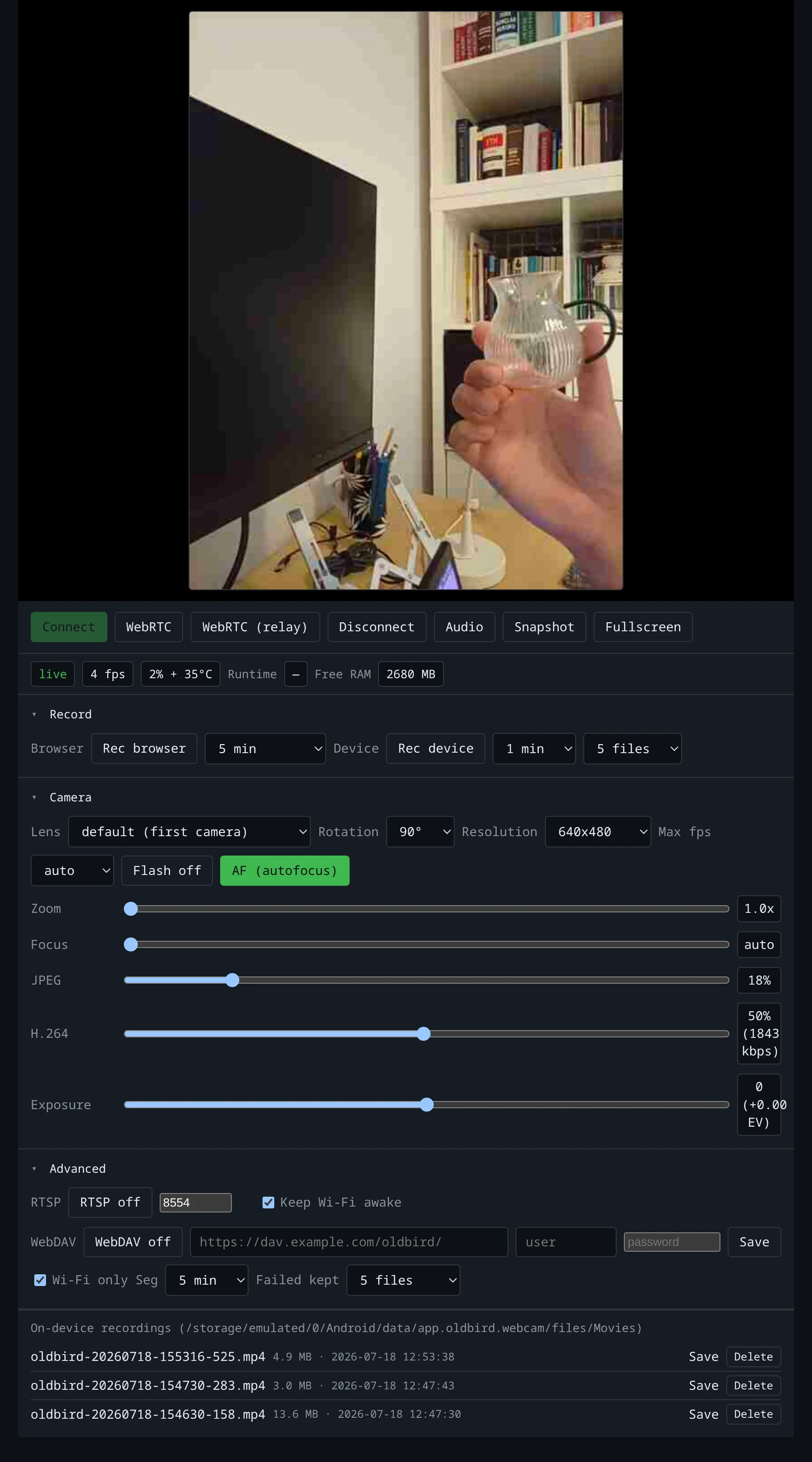This screenshot has height=1462, width=812.
Task: Adjust the JPEG quality slider
Action: 426,980
